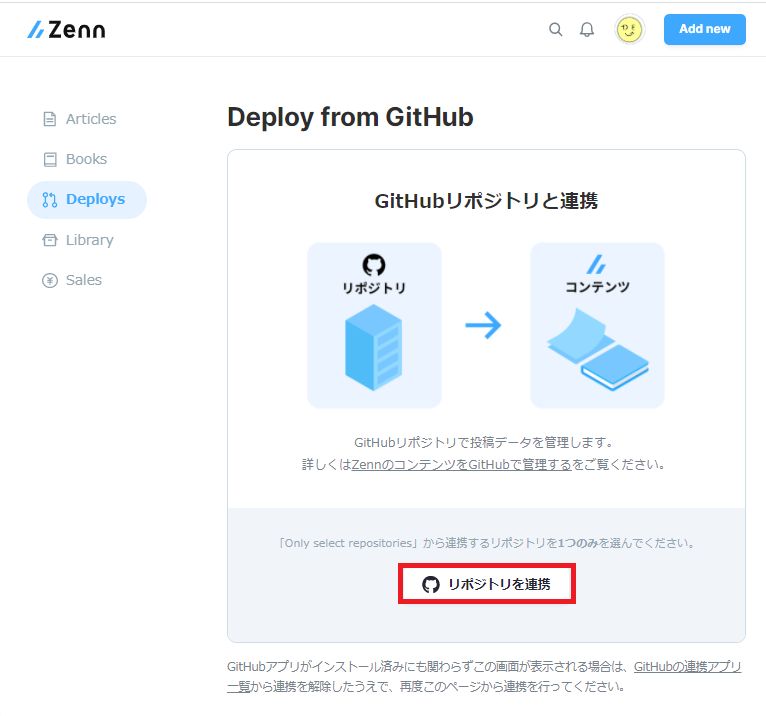The width and height of the screenshot is (766, 716).
Task: Click the Add new button
Action: click(x=704, y=29)
